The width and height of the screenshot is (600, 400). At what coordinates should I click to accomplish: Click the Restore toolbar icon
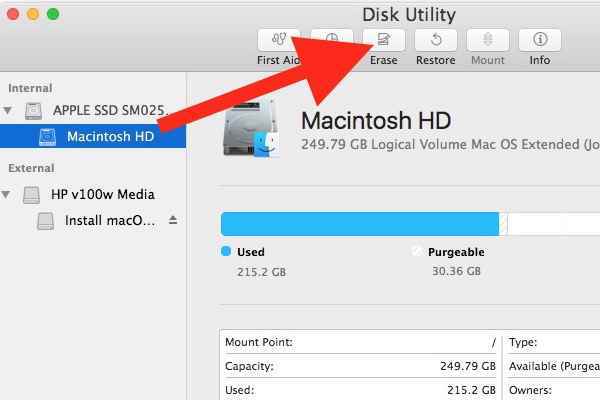[x=436, y=40]
